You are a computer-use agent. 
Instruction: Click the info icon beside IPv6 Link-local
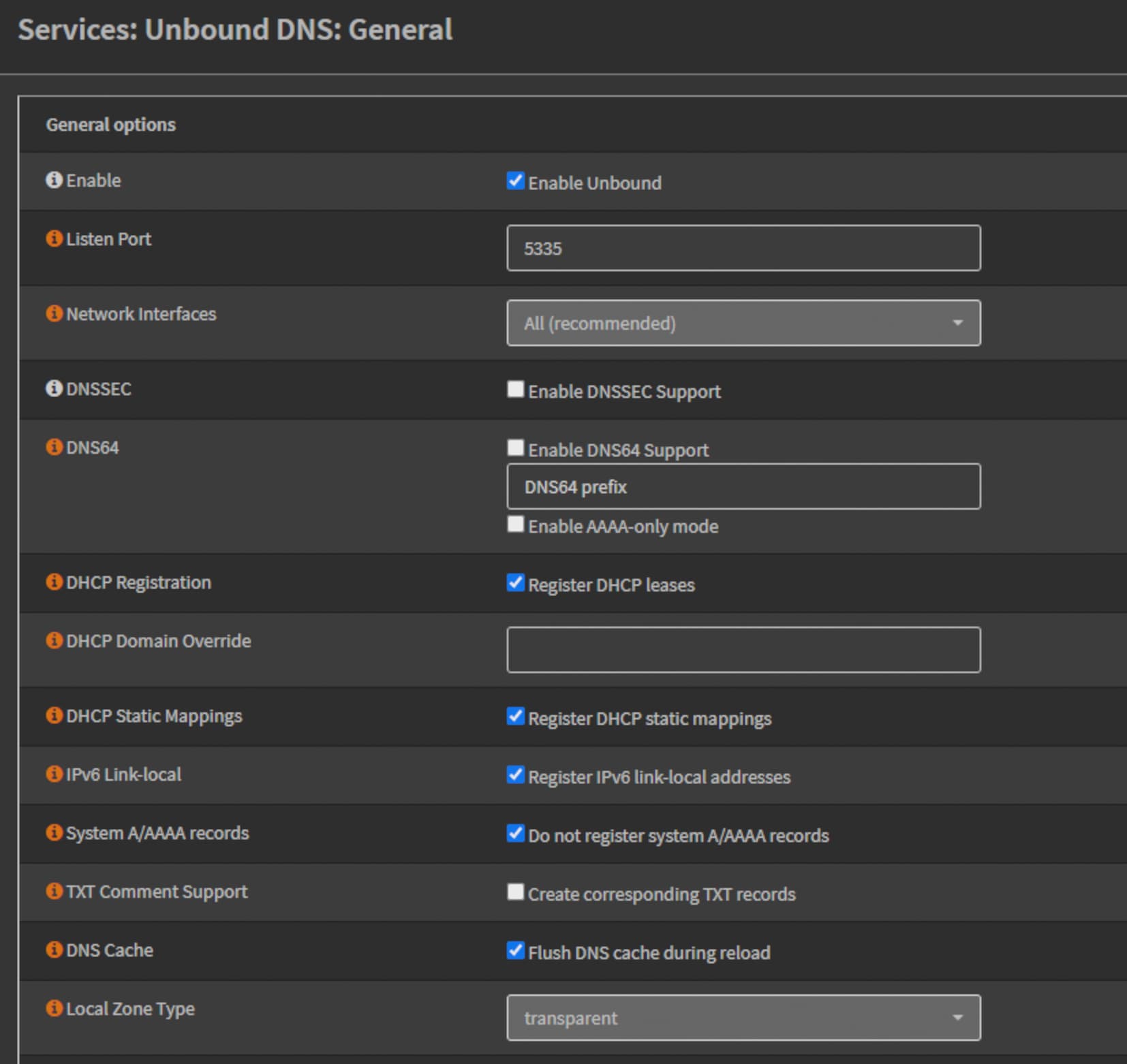[54, 774]
